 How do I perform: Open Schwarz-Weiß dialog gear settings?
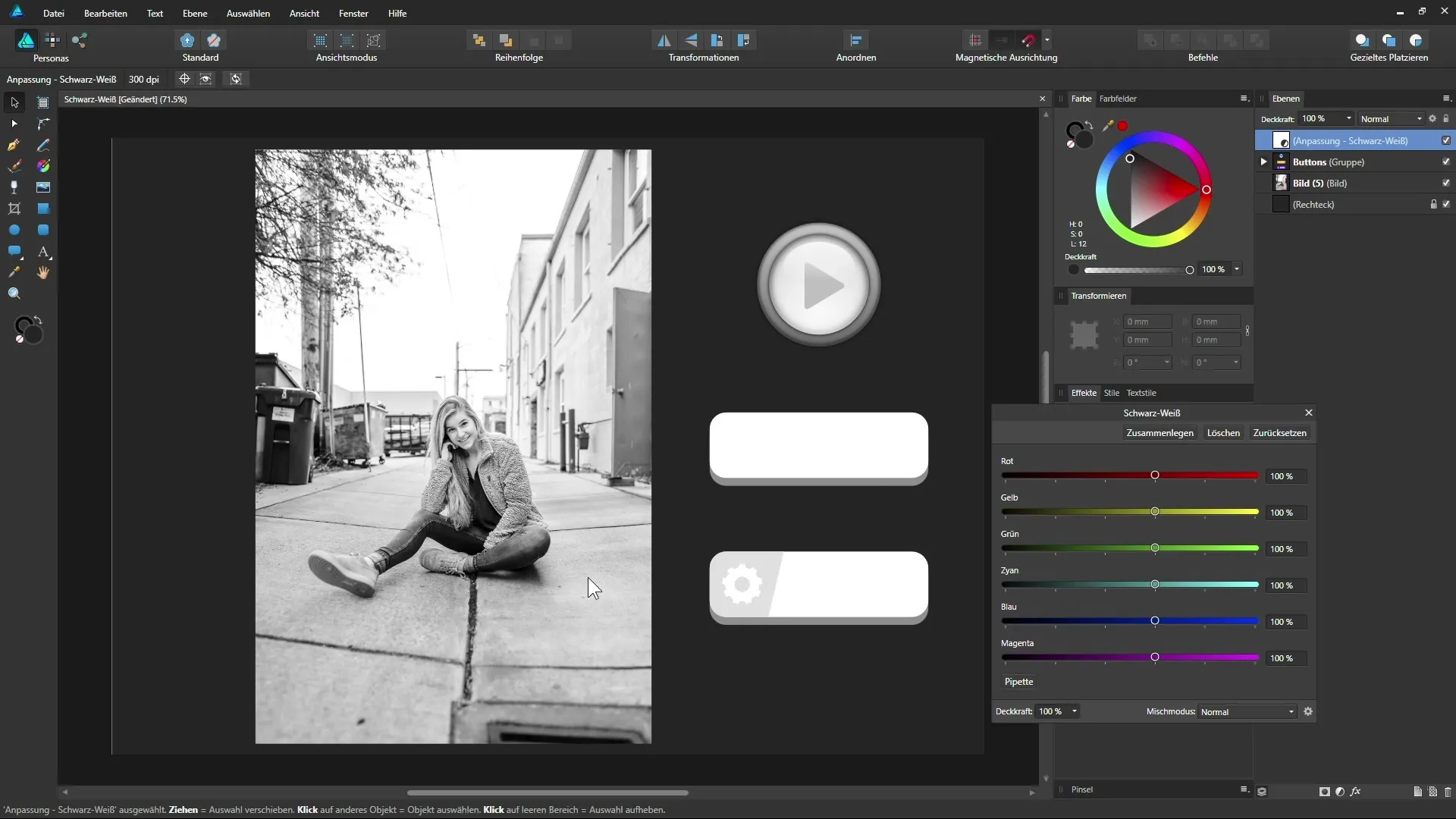(1308, 711)
